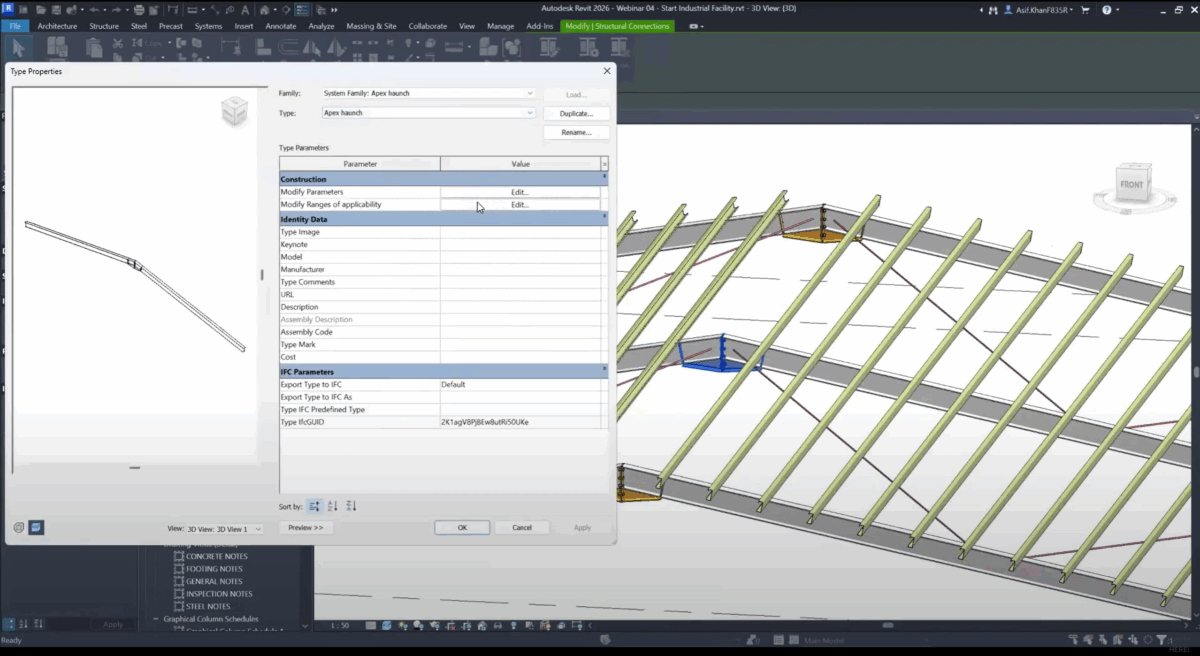Switch to the Steel ribbon tab
This screenshot has height=656, width=1200.
click(139, 26)
